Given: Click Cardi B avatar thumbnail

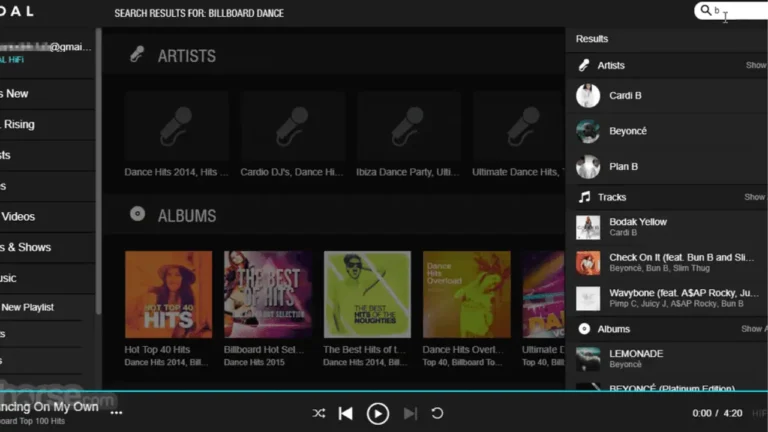Looking at the screenshot, I should [x=588, y=96].
